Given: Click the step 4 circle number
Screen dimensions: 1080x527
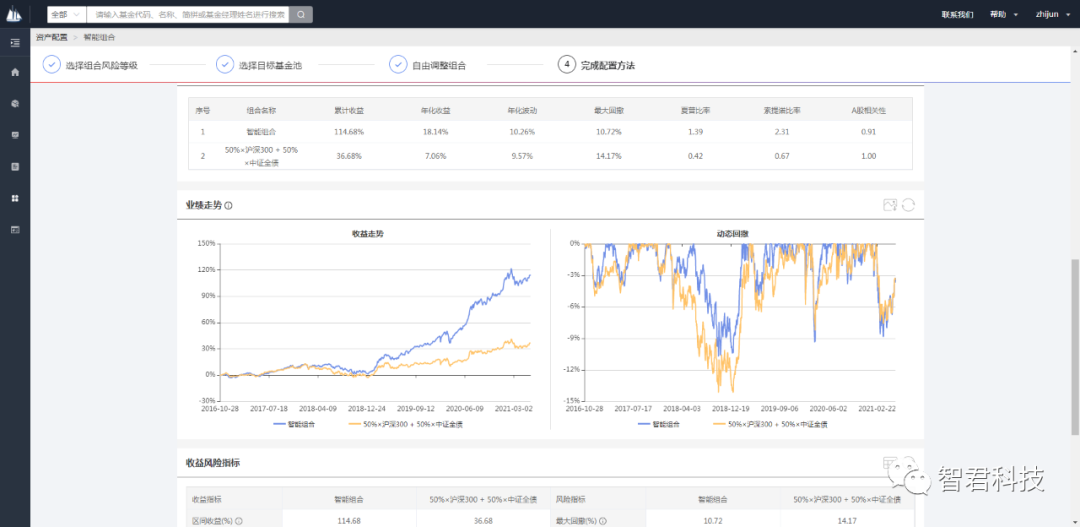Looking at the screenshot, I should pos(566,65).
